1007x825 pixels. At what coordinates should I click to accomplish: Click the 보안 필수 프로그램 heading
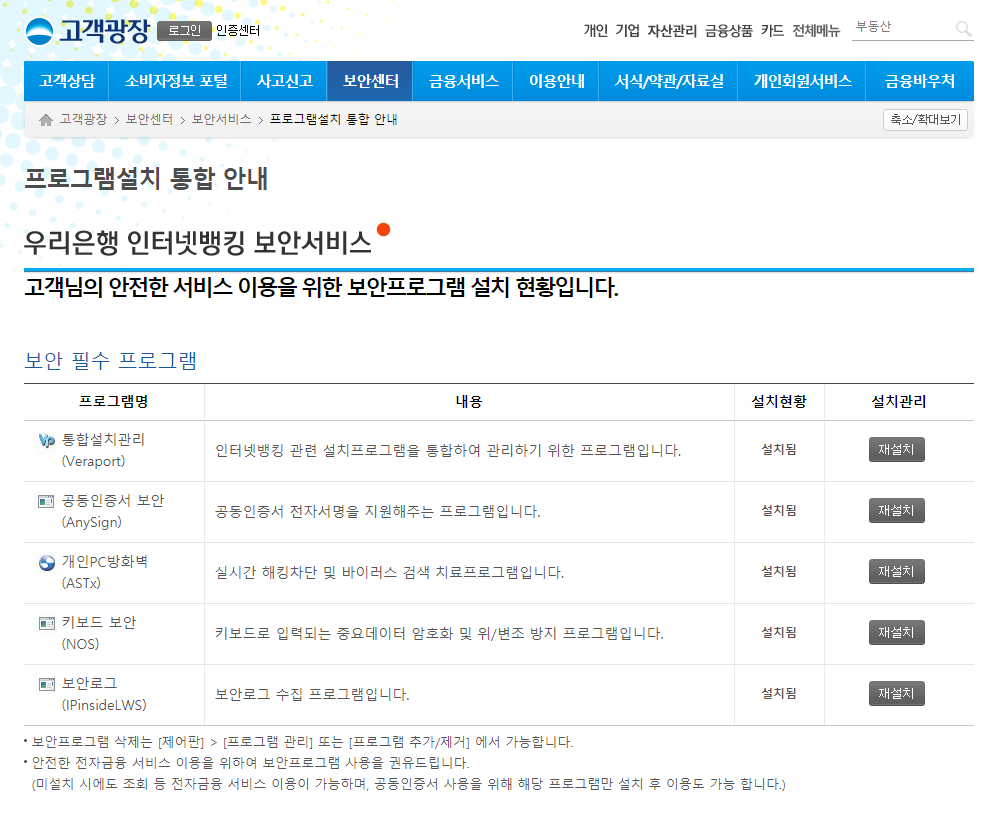pyautogui.click(x=110, y=361)
